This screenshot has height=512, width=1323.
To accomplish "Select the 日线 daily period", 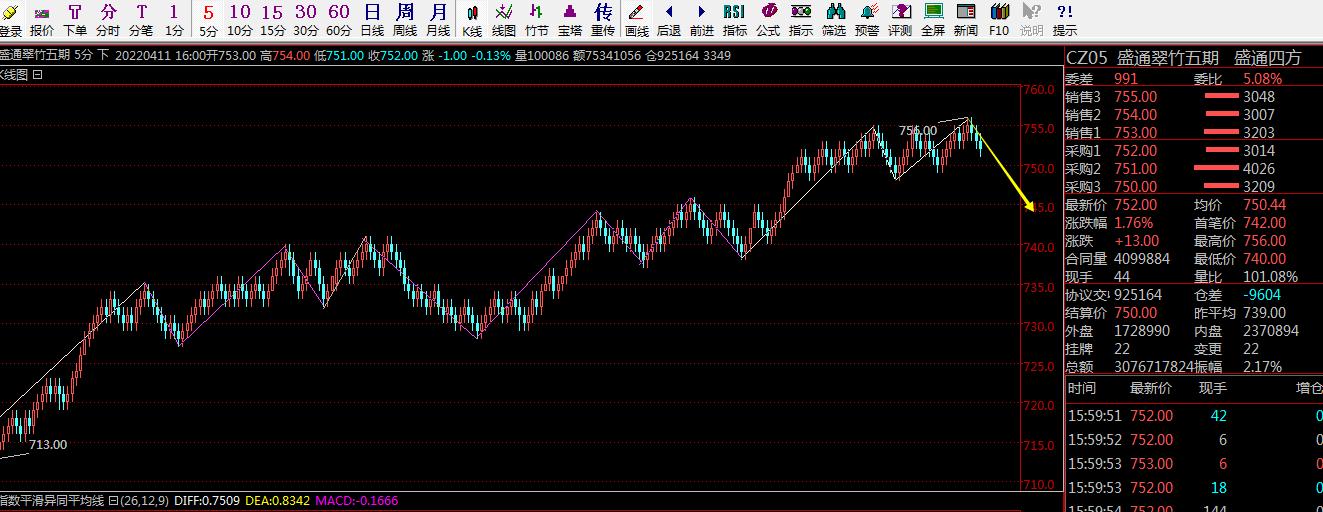I will tap(372, 18).
